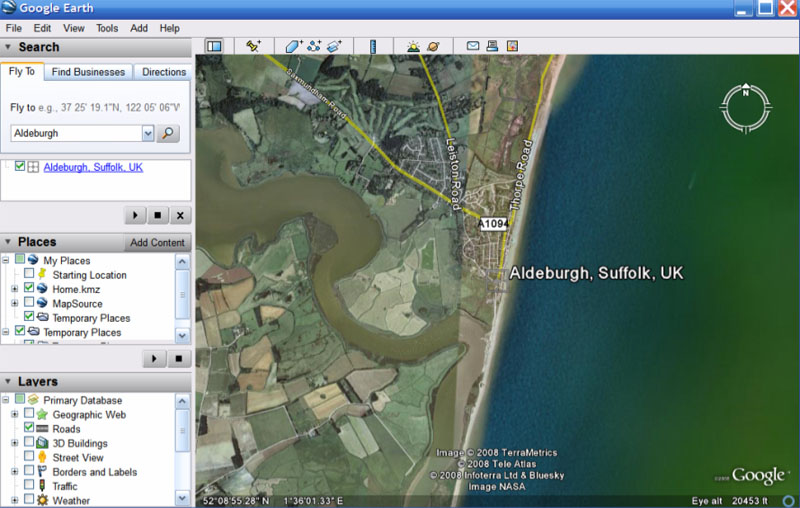Screen dimensions: 800x508
Task: Clear search results with X button
Action: (x=180, y=215)
